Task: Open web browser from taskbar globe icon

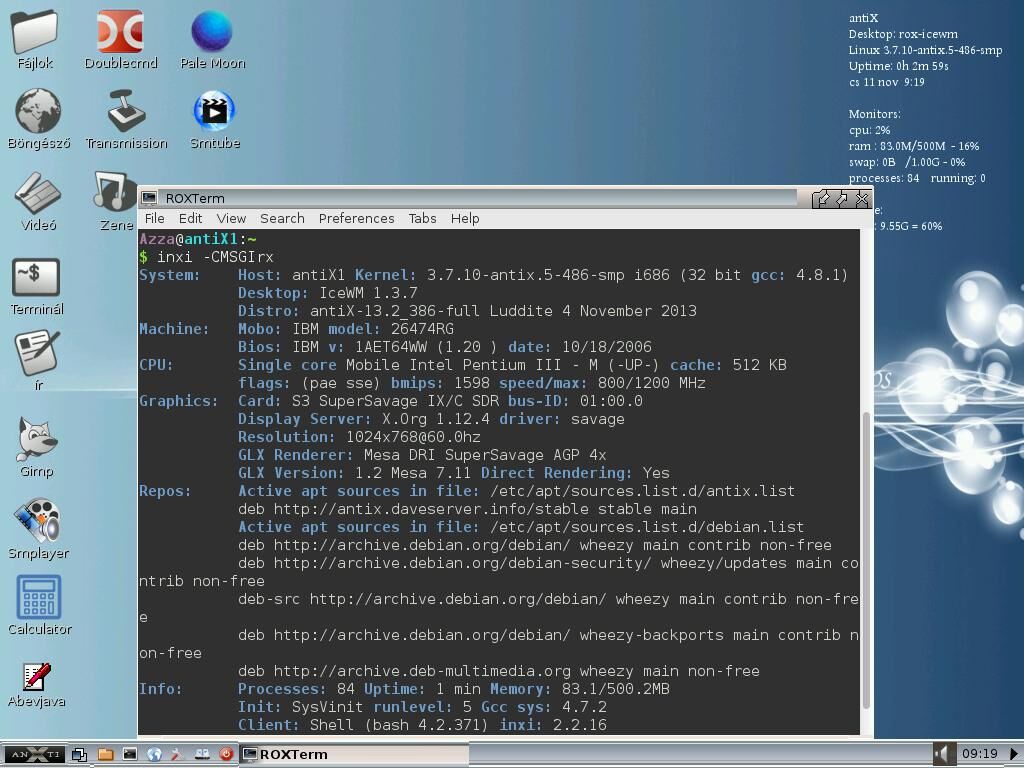Action: point(154,754)
